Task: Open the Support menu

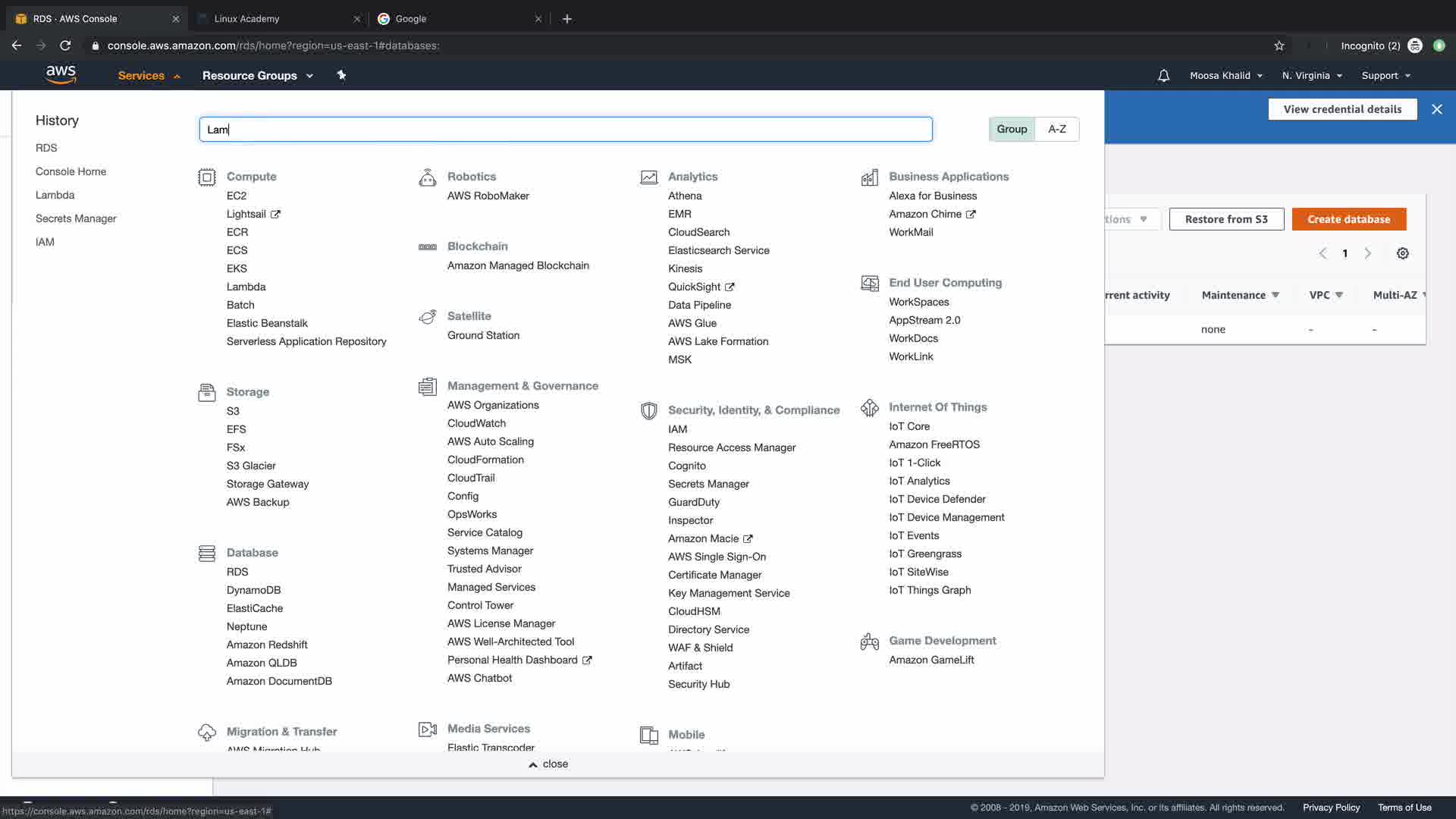Action: (1385, 76)
